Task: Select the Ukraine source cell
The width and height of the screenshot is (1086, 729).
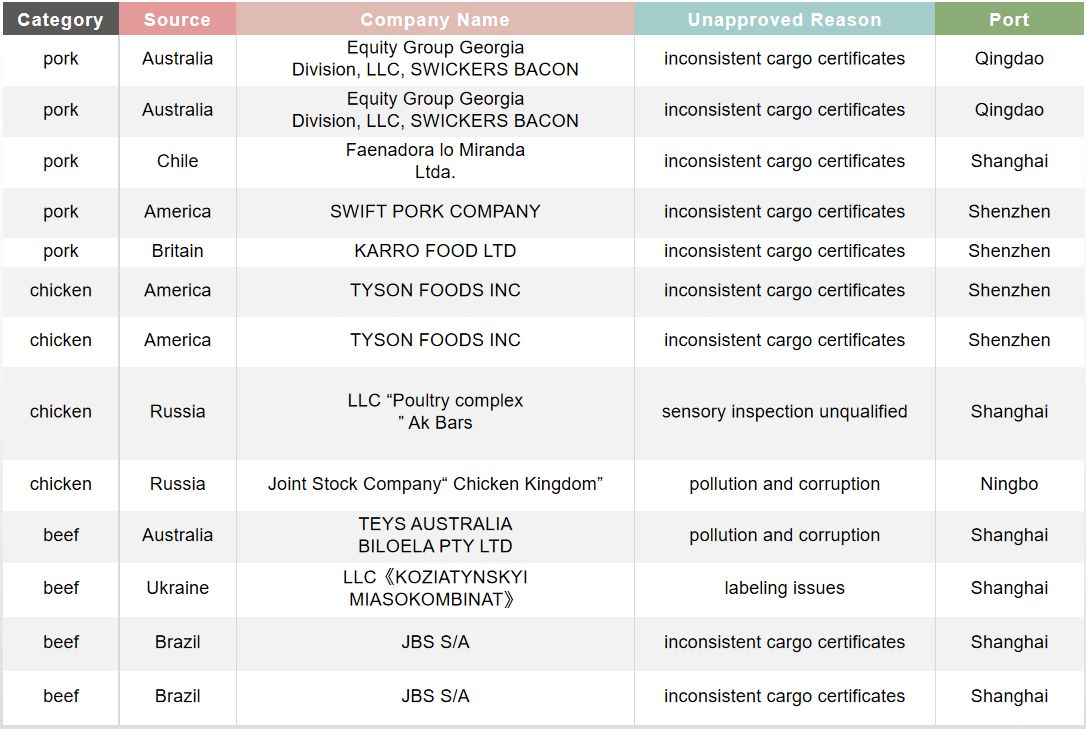Action: (177, 588)
